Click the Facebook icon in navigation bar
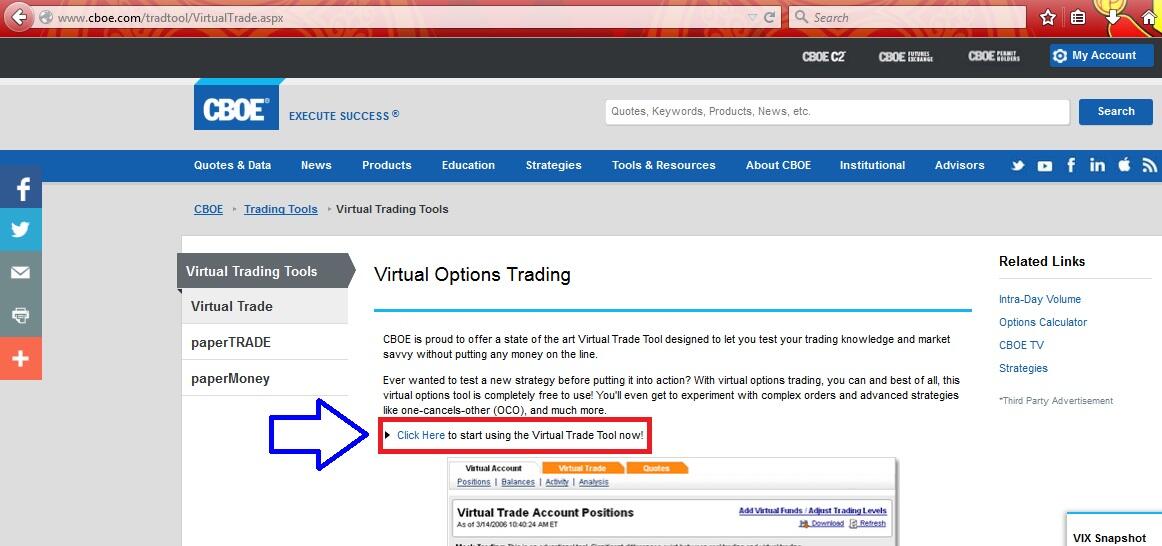The image size is (1162, 546). click(x=1071, y=165)
